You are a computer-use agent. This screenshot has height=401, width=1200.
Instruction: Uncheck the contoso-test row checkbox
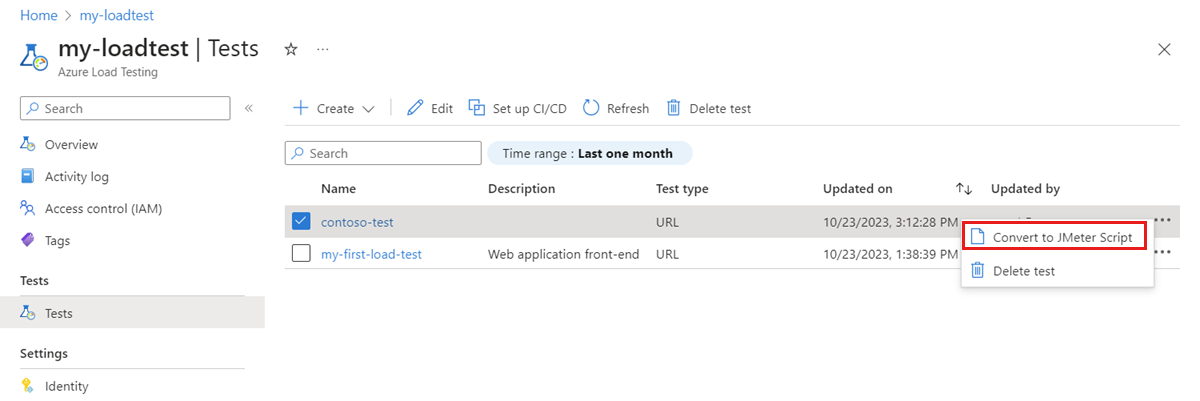[x=301, y=222]
